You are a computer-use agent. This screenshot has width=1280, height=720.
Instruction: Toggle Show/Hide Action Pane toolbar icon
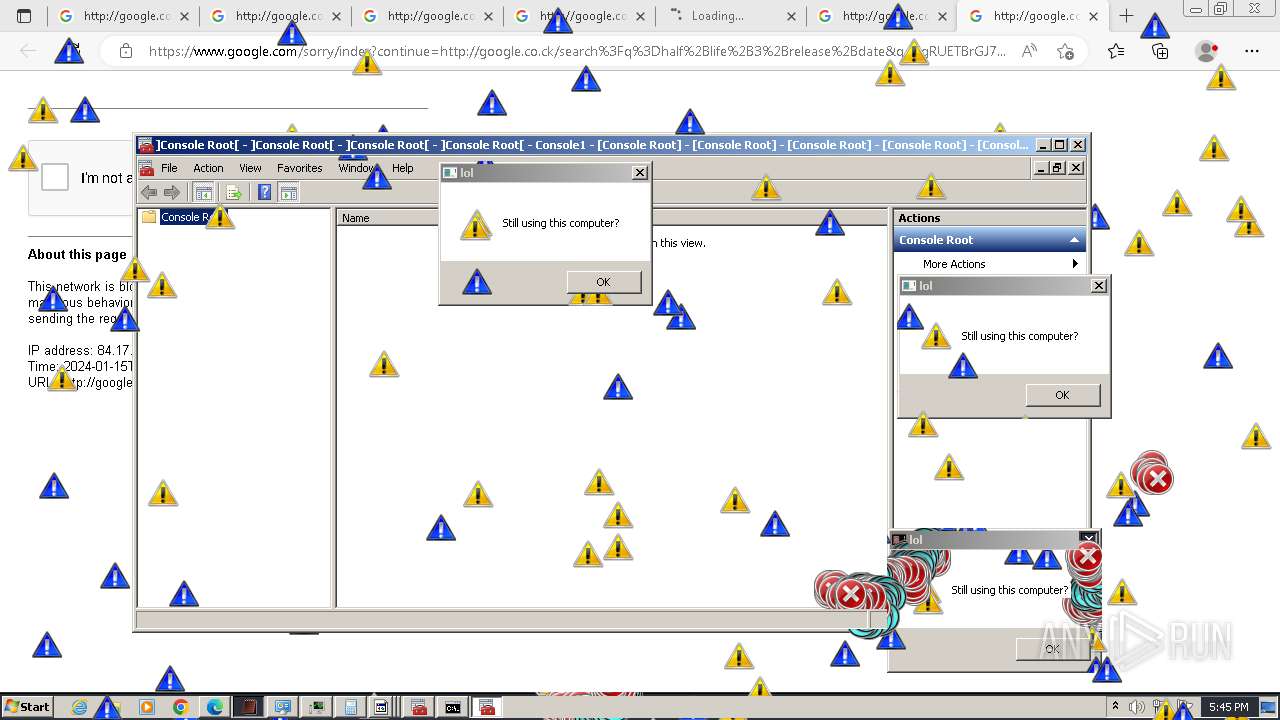click(x=288, y=192)
